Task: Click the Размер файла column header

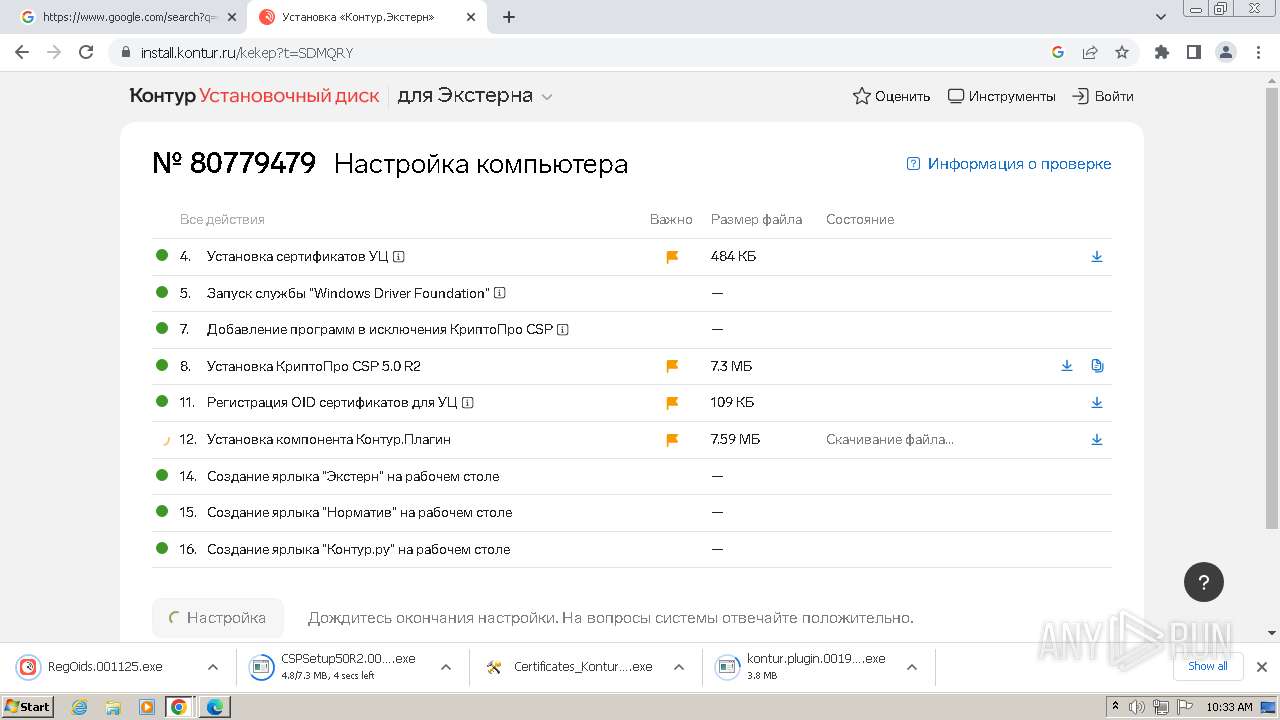Action: click(756, 219)
